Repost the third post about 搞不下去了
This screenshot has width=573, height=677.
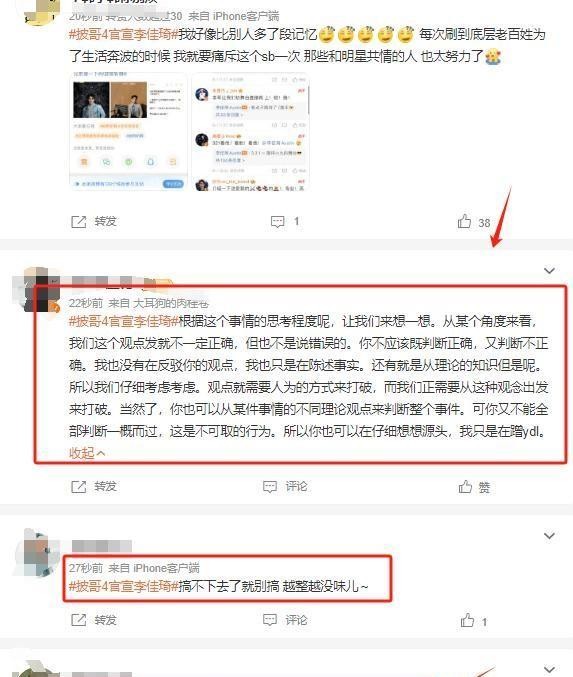point(94,620)
